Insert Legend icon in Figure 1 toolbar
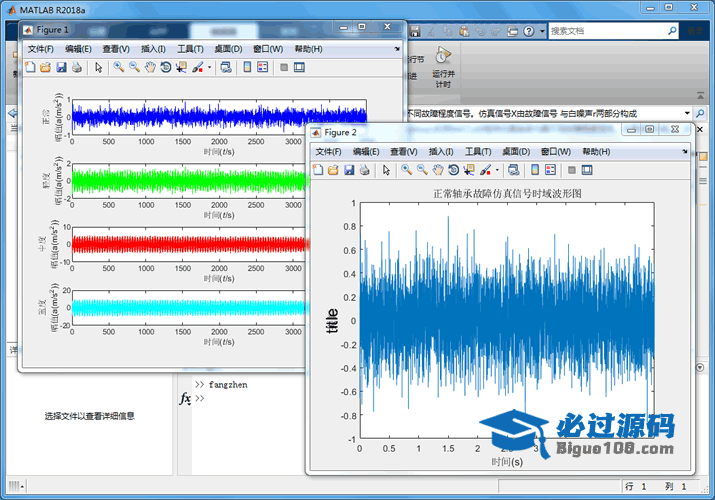This screenshot has height=500, width=715. [x=263, y=67]
